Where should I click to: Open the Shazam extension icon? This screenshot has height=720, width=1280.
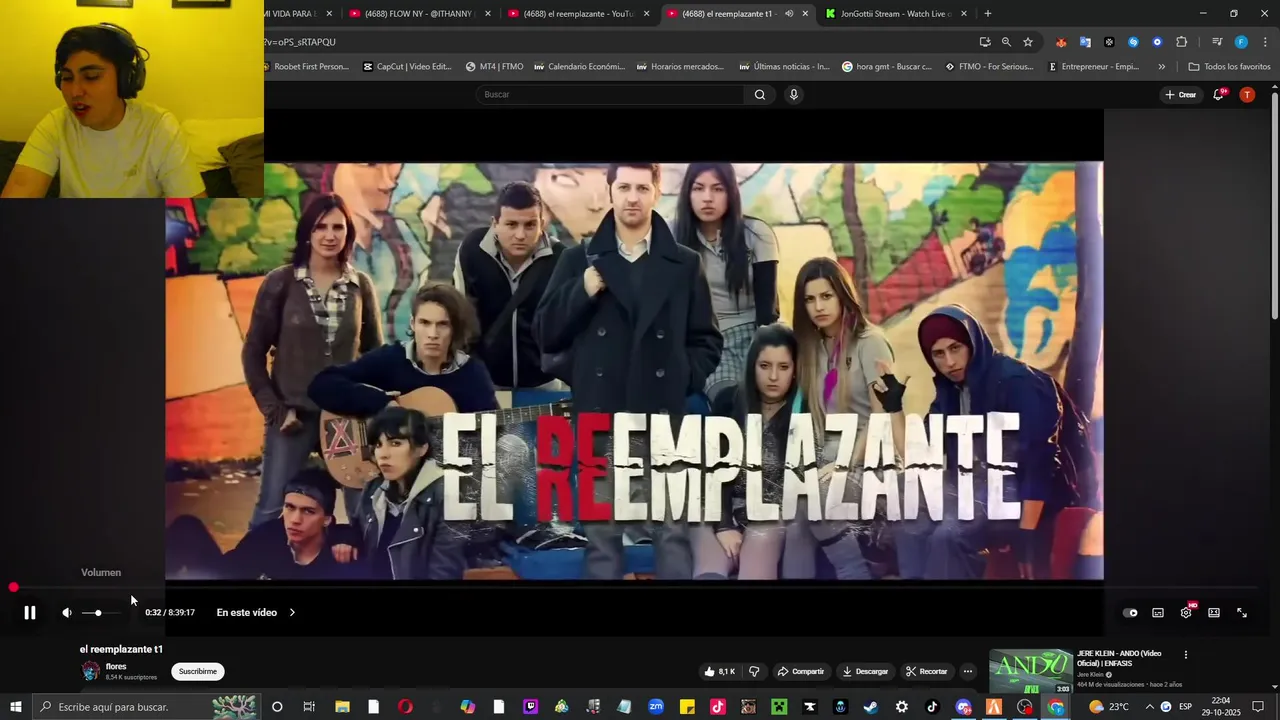[1133, 42]
